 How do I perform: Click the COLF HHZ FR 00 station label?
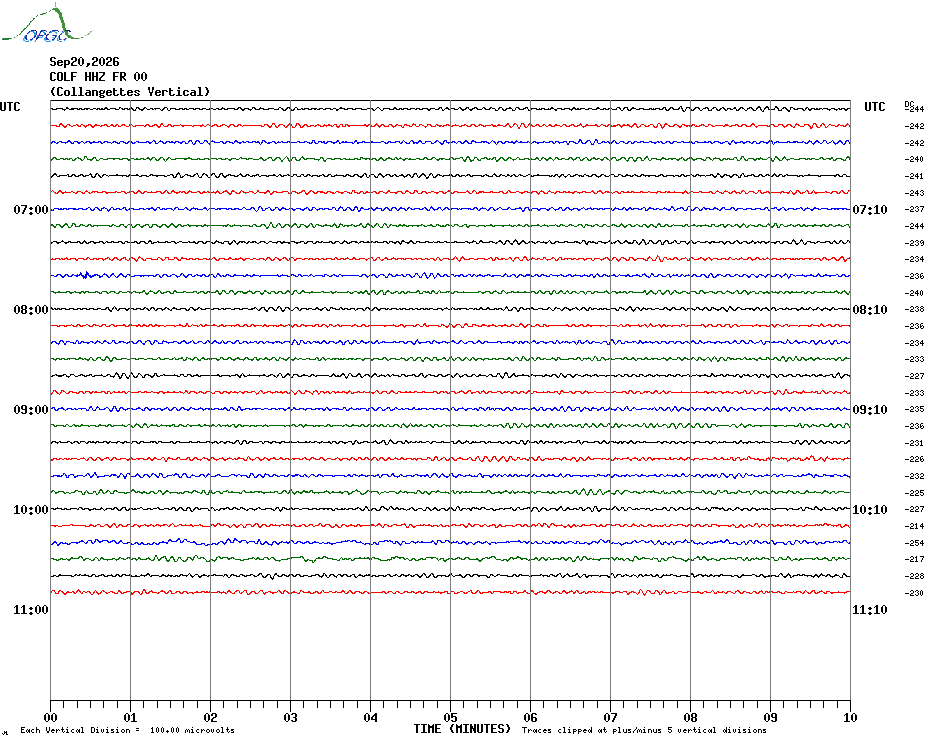tap(98, 77)
